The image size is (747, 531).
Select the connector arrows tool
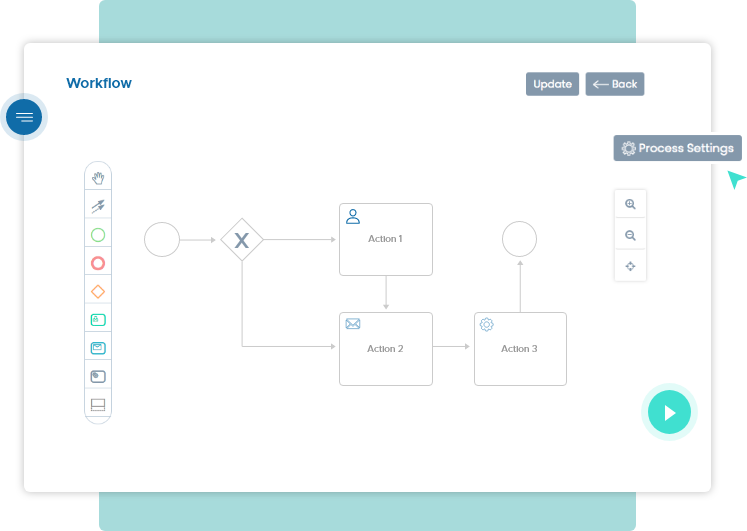pos(98,206)
